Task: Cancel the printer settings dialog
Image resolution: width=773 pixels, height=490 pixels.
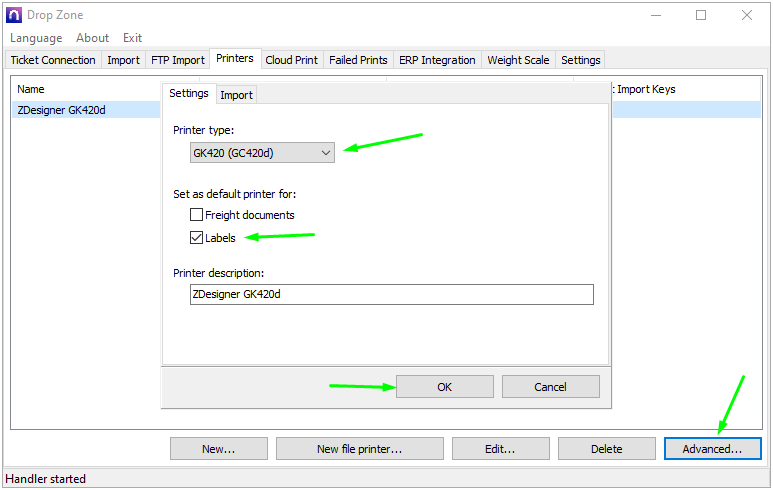Action: (x=550, y=387)
